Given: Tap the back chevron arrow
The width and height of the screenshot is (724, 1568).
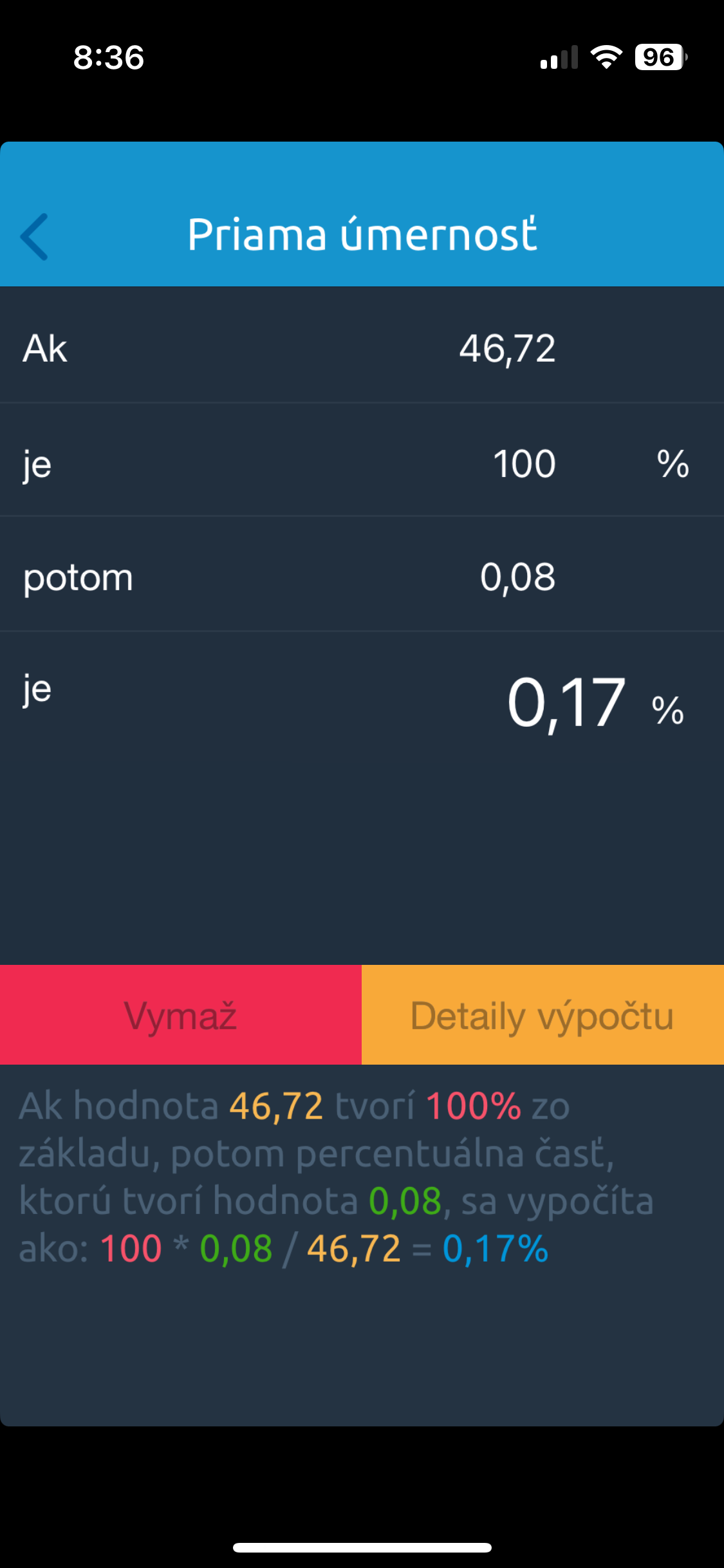Looking at the screenshot, I should point(35,236).
